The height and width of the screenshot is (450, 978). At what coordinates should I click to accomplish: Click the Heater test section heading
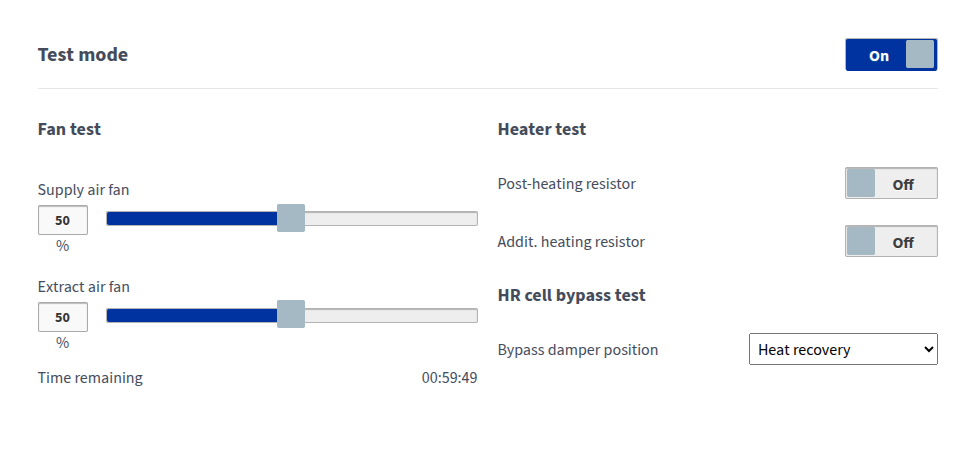541,129
